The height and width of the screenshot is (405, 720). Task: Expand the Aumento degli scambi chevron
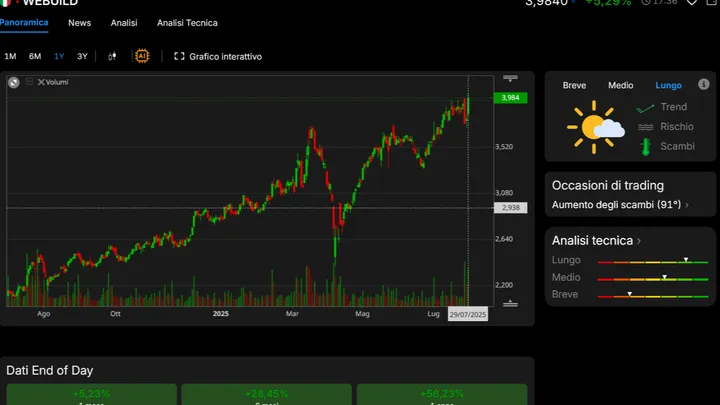687,205
